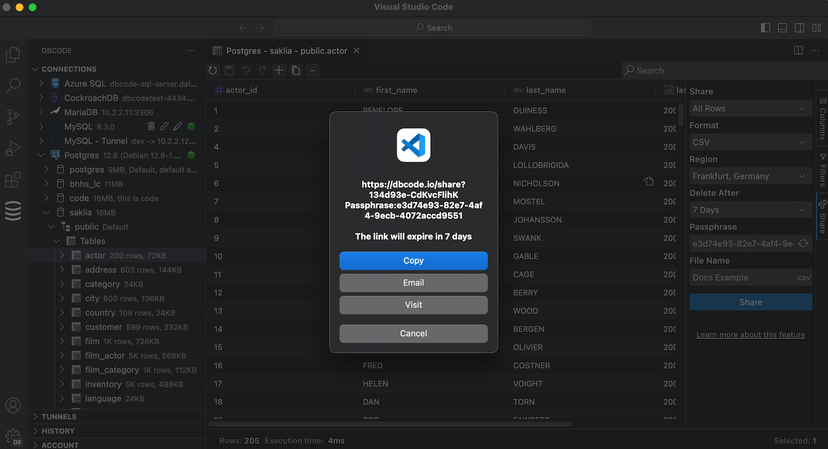Edit the MySQL 8.3.0 connection pencil icon
This screenshot has width=828, height=449.
point(178,126)
